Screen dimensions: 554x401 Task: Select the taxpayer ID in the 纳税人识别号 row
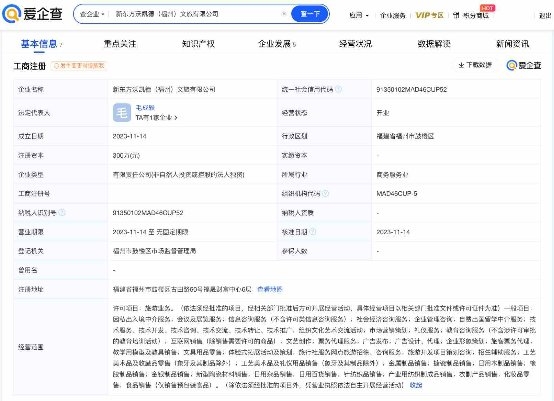[x=148, y=213]
